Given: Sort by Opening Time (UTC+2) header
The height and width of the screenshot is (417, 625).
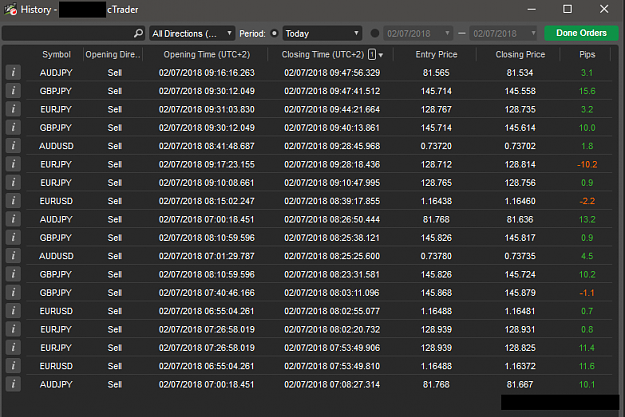Looking at the screenshot, I should [206, 55].
